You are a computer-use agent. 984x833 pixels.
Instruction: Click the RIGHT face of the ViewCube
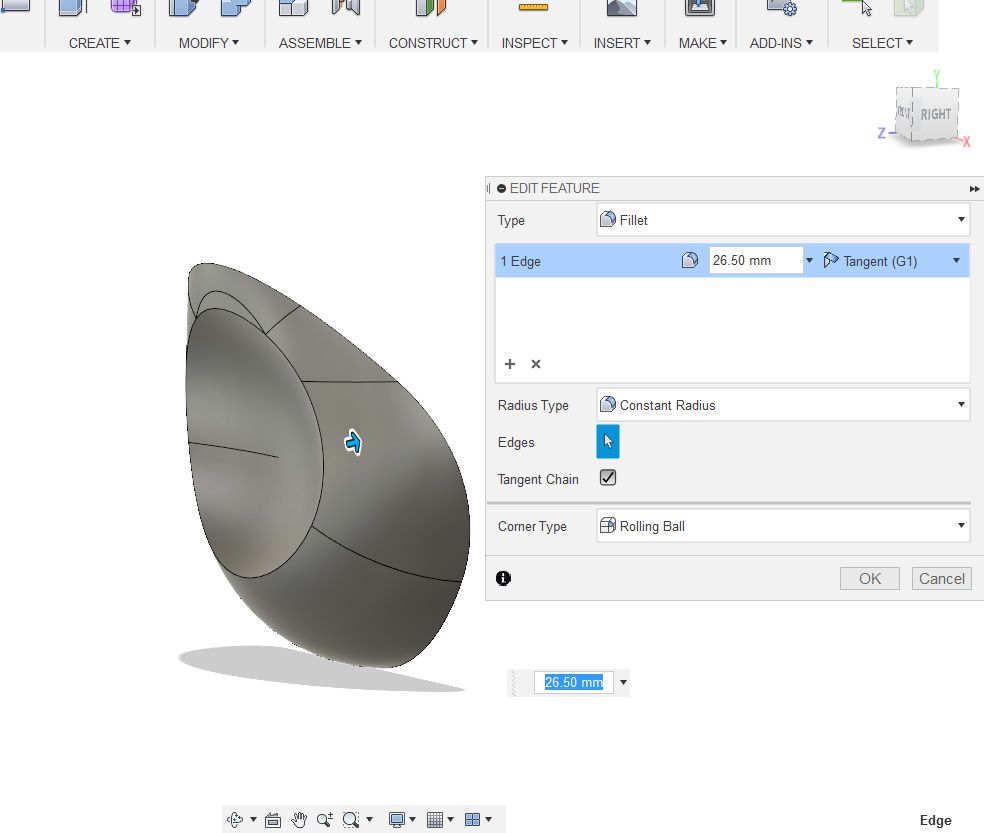click(936, 114)
